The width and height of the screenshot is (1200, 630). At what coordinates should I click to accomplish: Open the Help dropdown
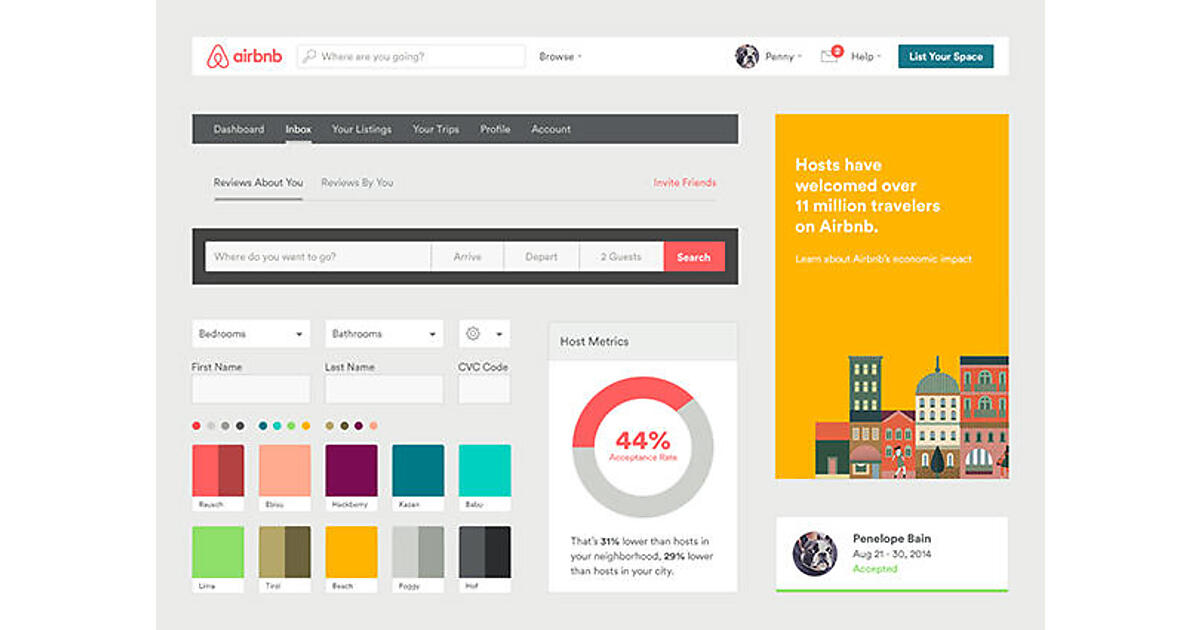866,57
